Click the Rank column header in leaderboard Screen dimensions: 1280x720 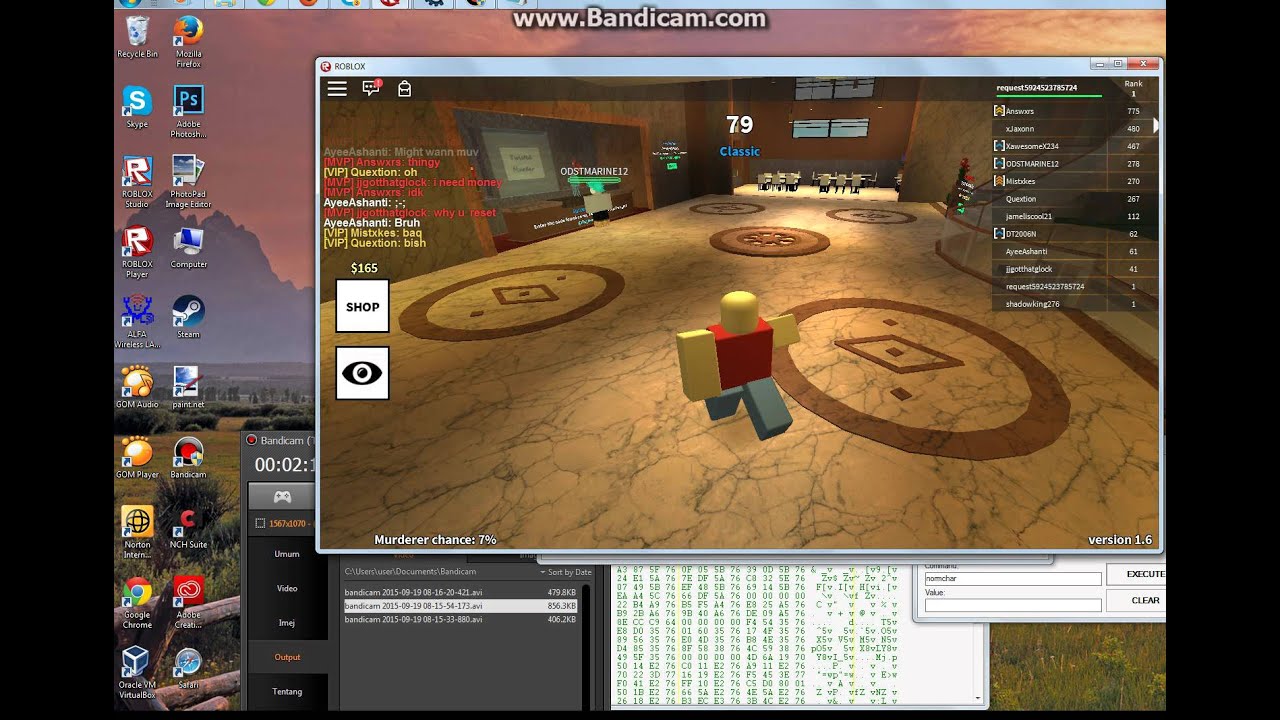pos(1133,84)
